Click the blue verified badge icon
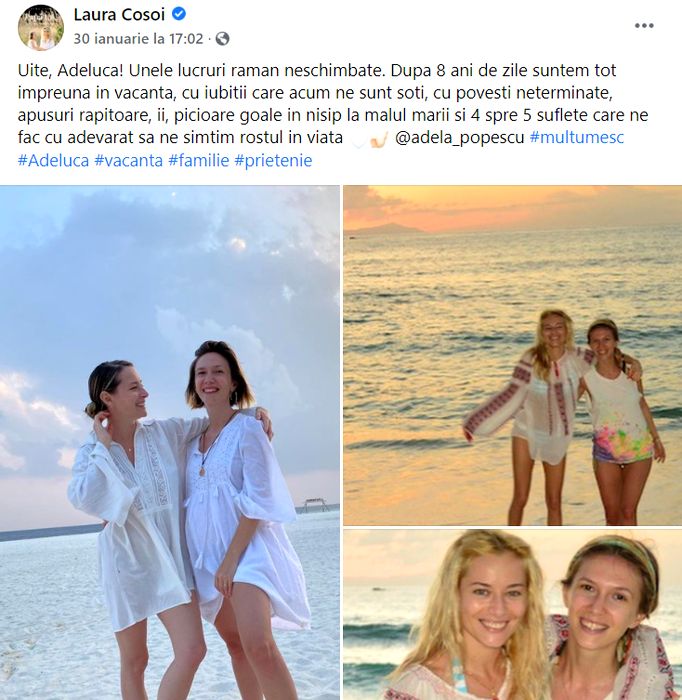This screenshot has width=682, height=700. tap(179, 14)
